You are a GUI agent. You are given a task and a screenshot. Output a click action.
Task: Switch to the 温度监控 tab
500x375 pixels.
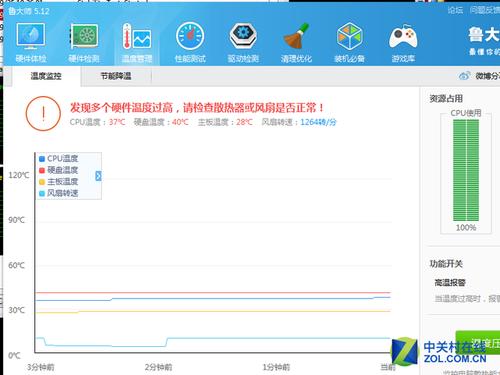[x=46, y=76]
